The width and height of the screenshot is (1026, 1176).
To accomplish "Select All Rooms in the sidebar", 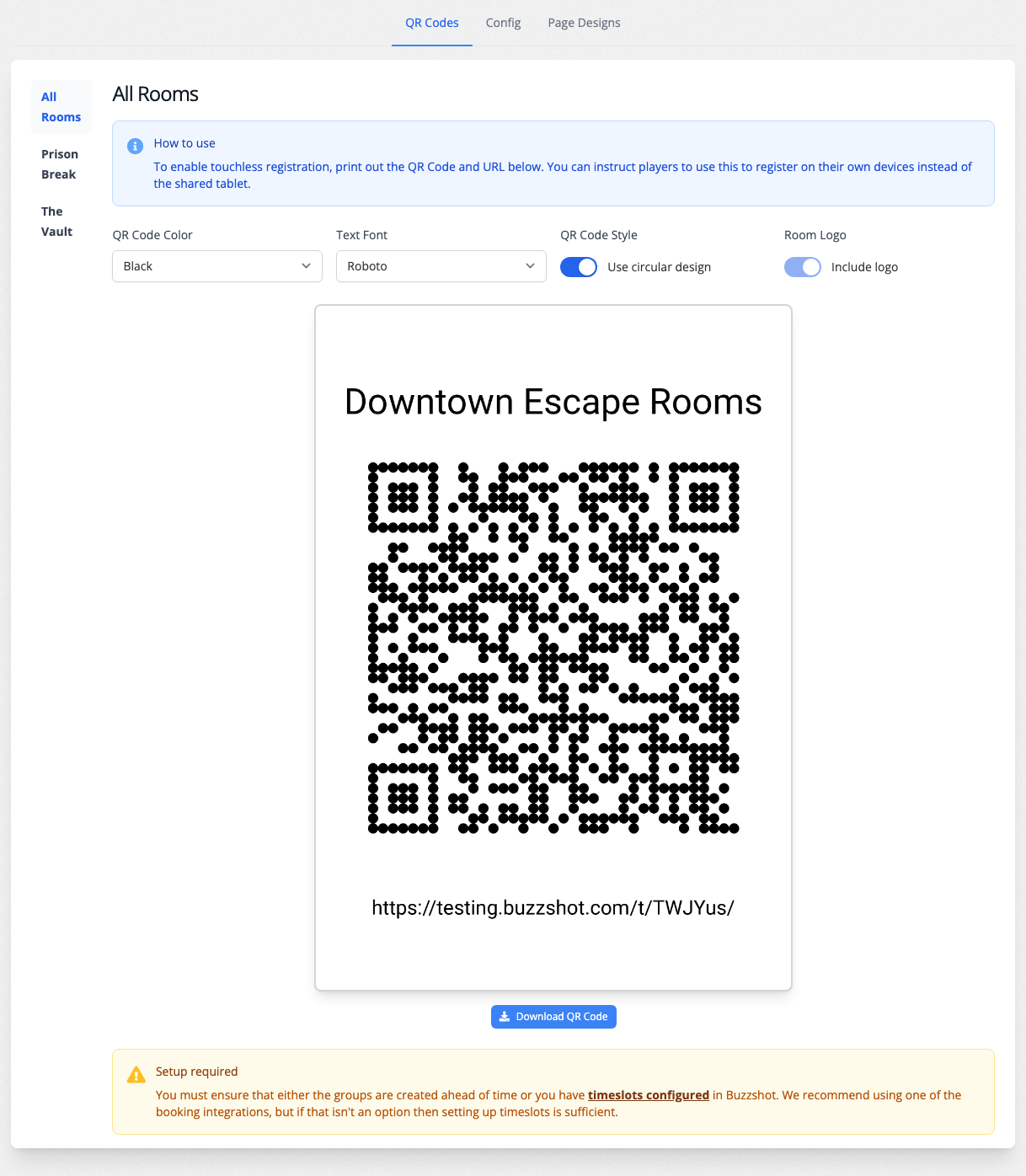I will pyautogui.click(x=61, y=107).
